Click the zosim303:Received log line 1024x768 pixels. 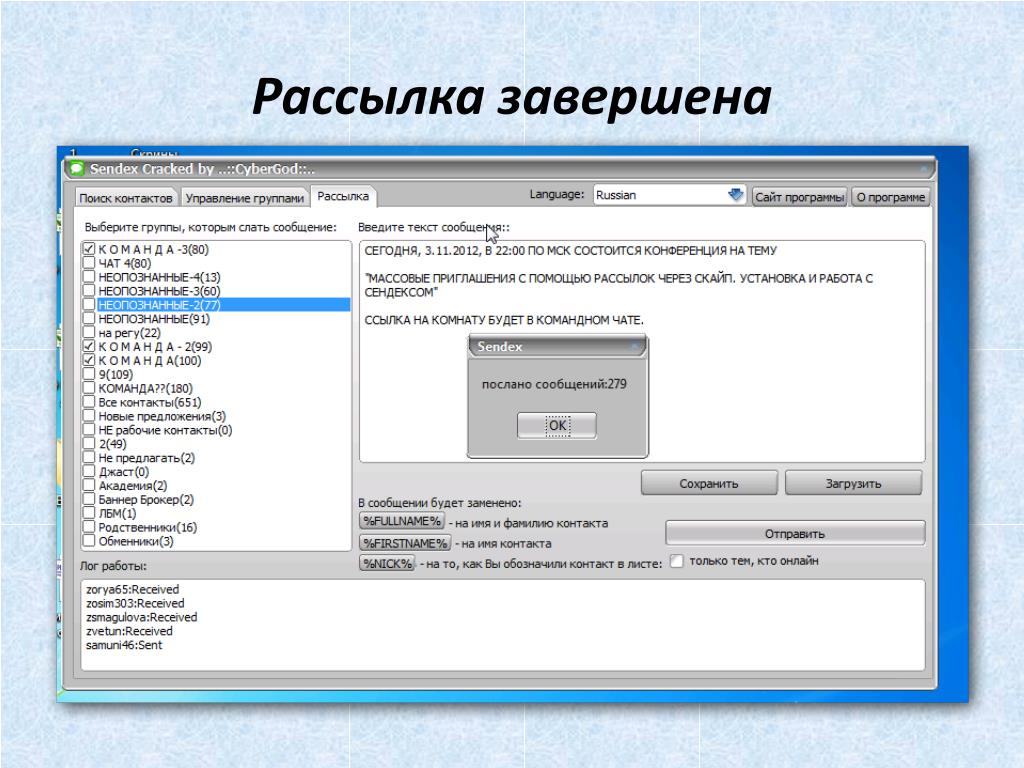tap(135, 603)
